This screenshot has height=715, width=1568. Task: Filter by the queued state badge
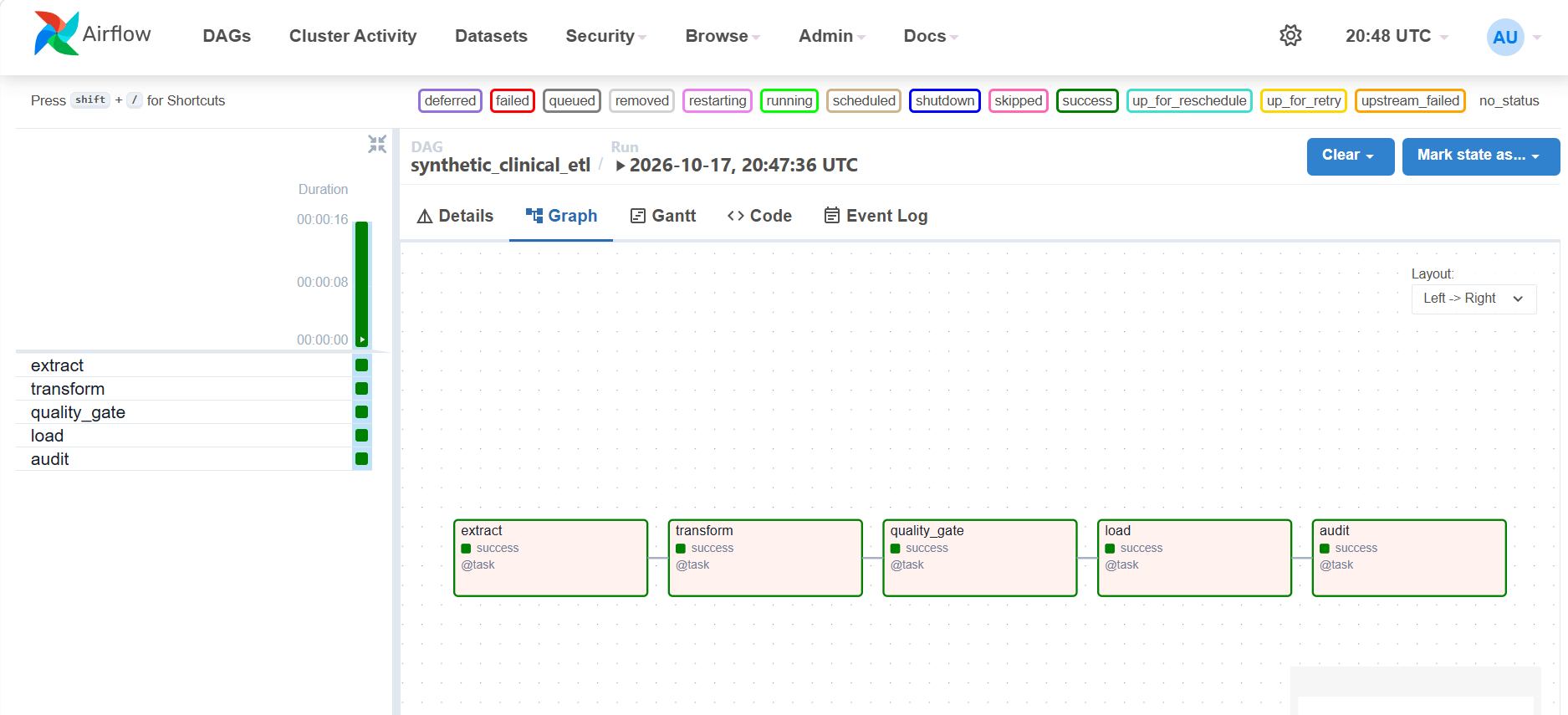coord(572,100)
